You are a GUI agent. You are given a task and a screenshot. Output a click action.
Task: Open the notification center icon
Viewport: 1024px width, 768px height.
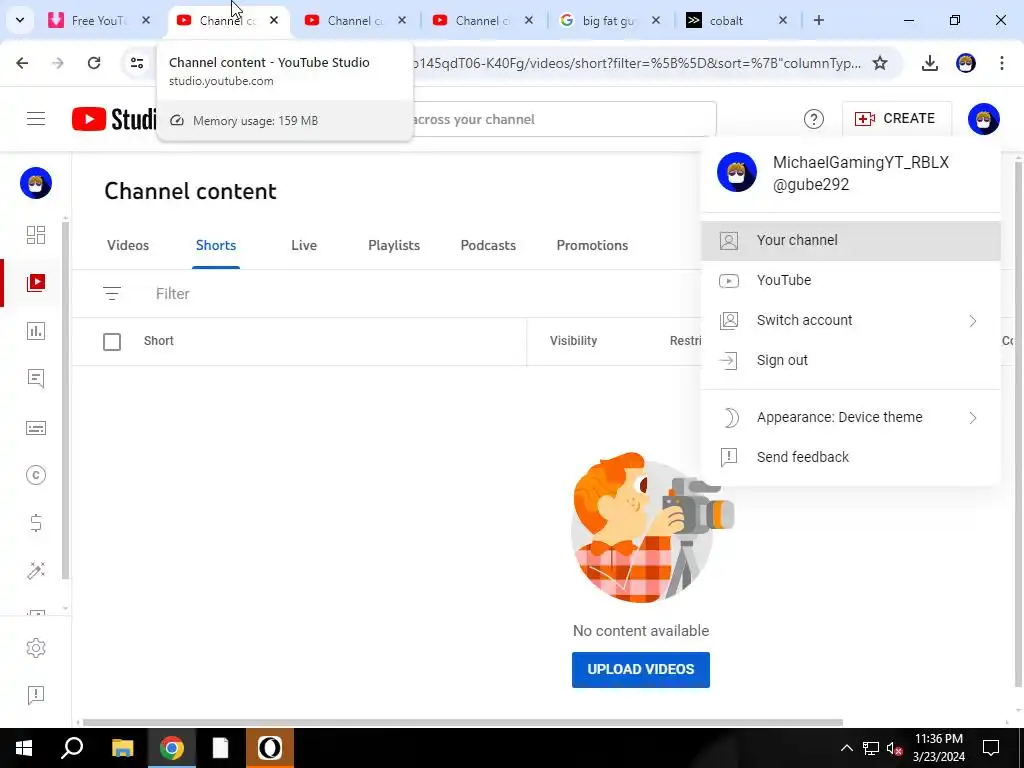click(x=991, y=748)
